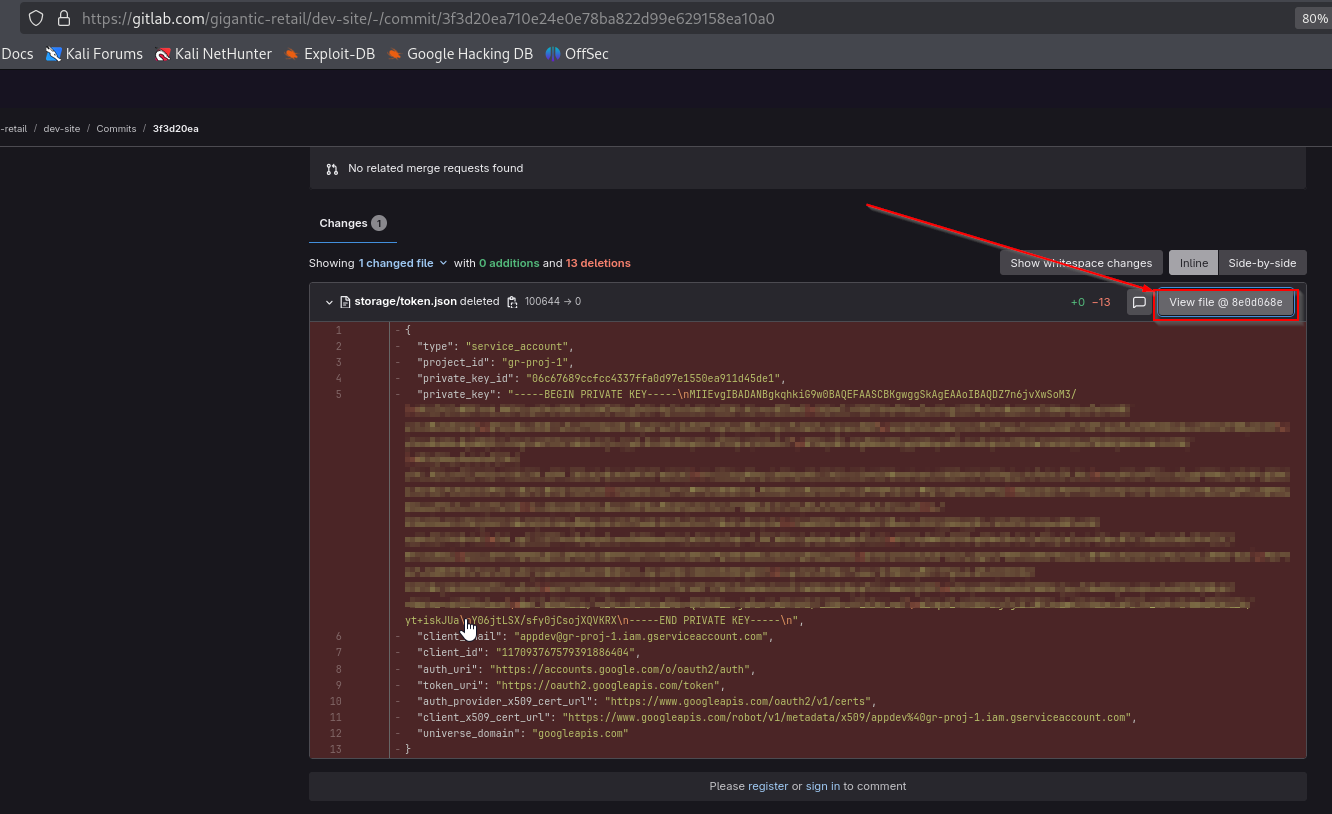Click the 3f3d20ea breadcrumb item

click(x=176, y=129)
